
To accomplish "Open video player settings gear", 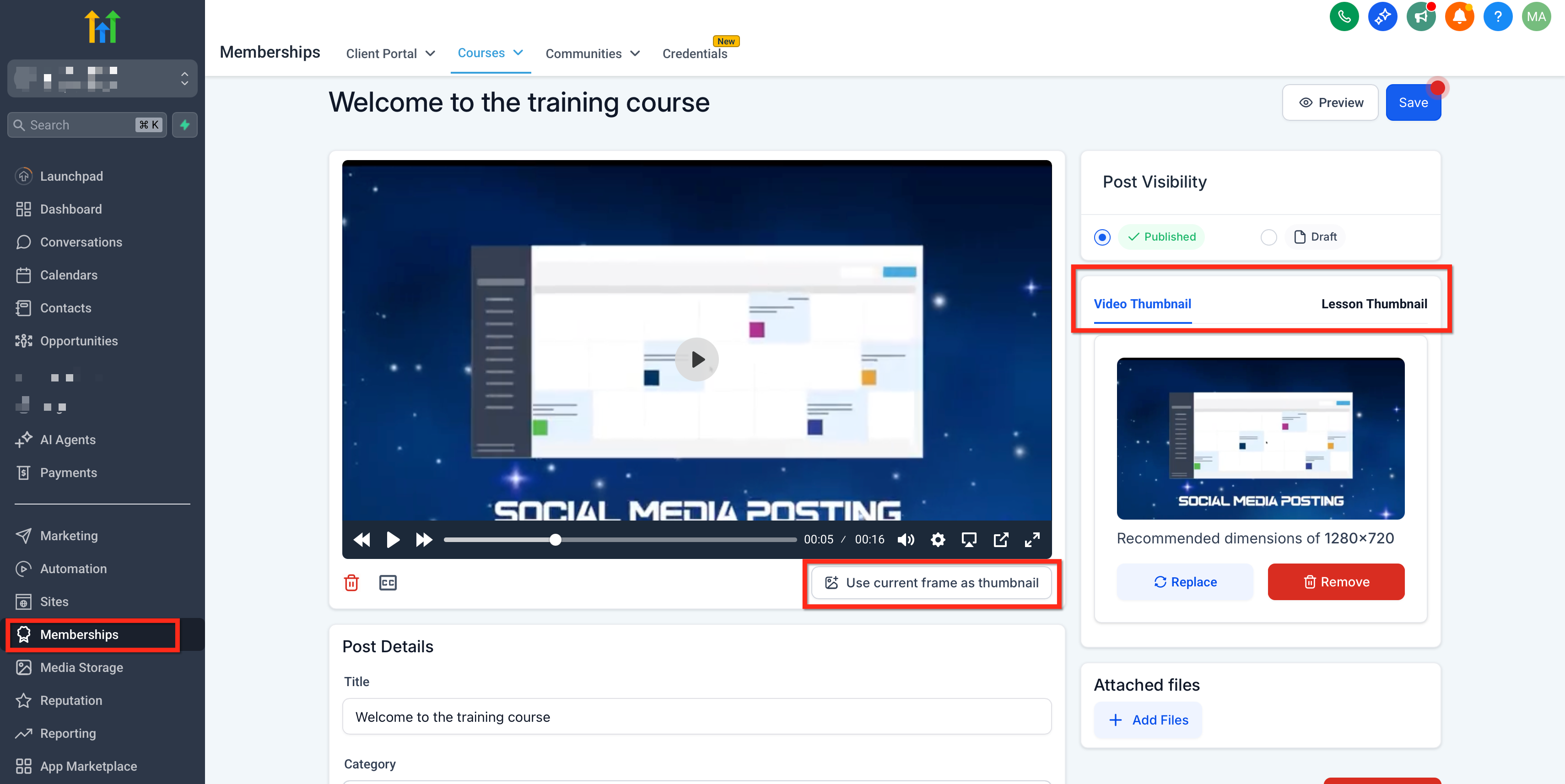I will tap(938, 539).
